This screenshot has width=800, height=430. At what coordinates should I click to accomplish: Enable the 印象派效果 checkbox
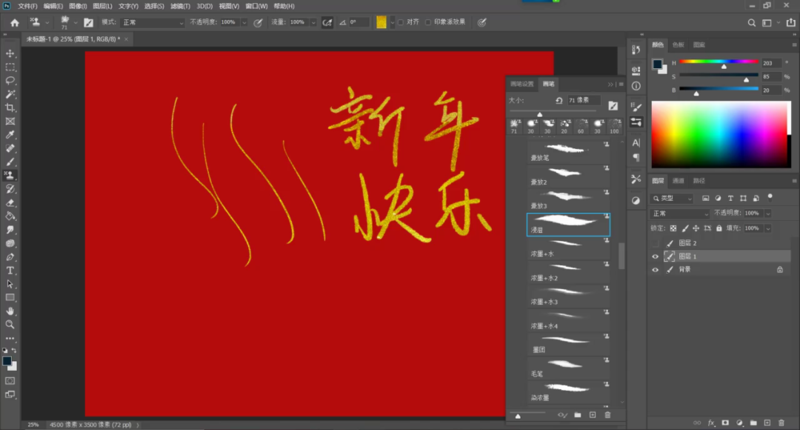click(428, 22)
